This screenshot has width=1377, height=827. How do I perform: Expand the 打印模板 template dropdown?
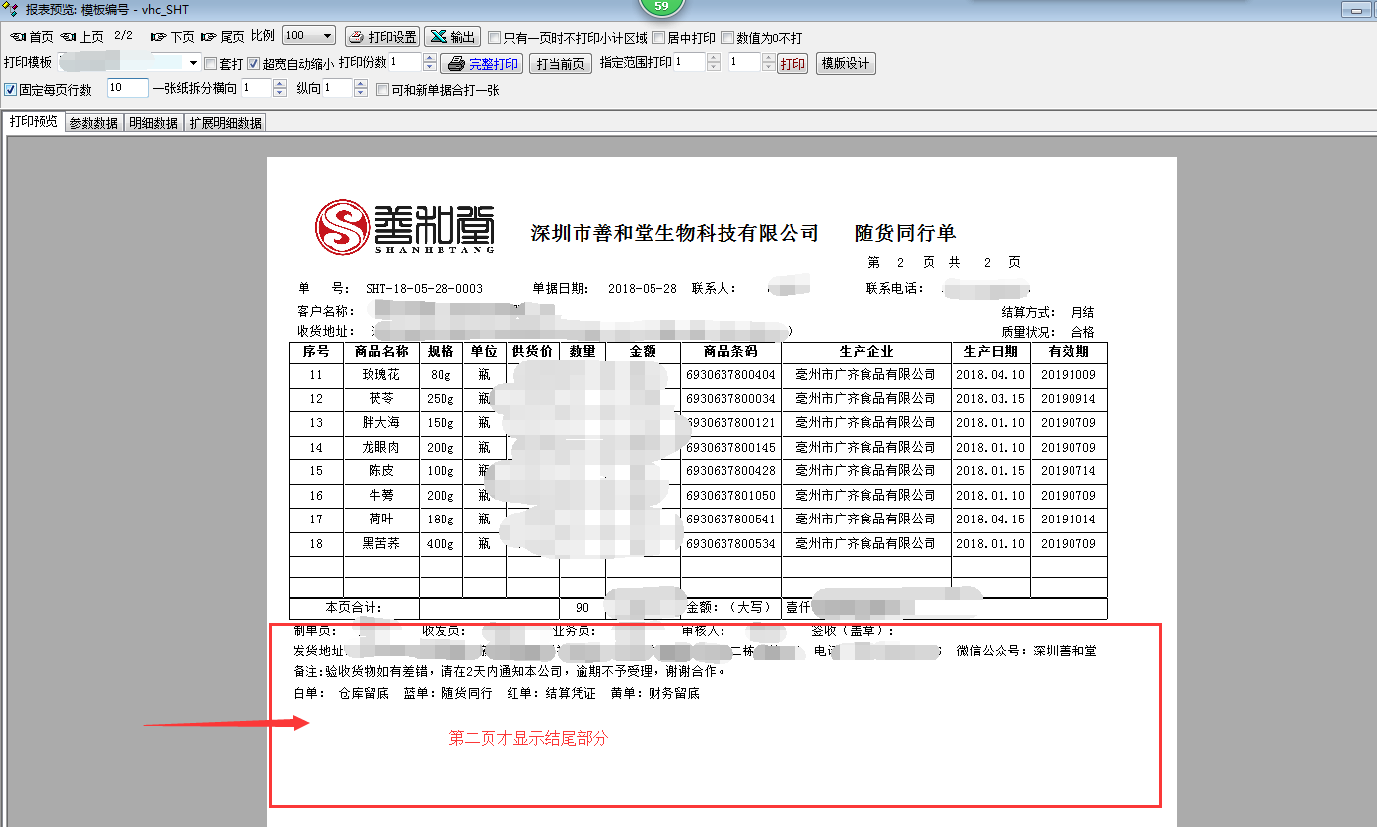[x=193, y=64]
